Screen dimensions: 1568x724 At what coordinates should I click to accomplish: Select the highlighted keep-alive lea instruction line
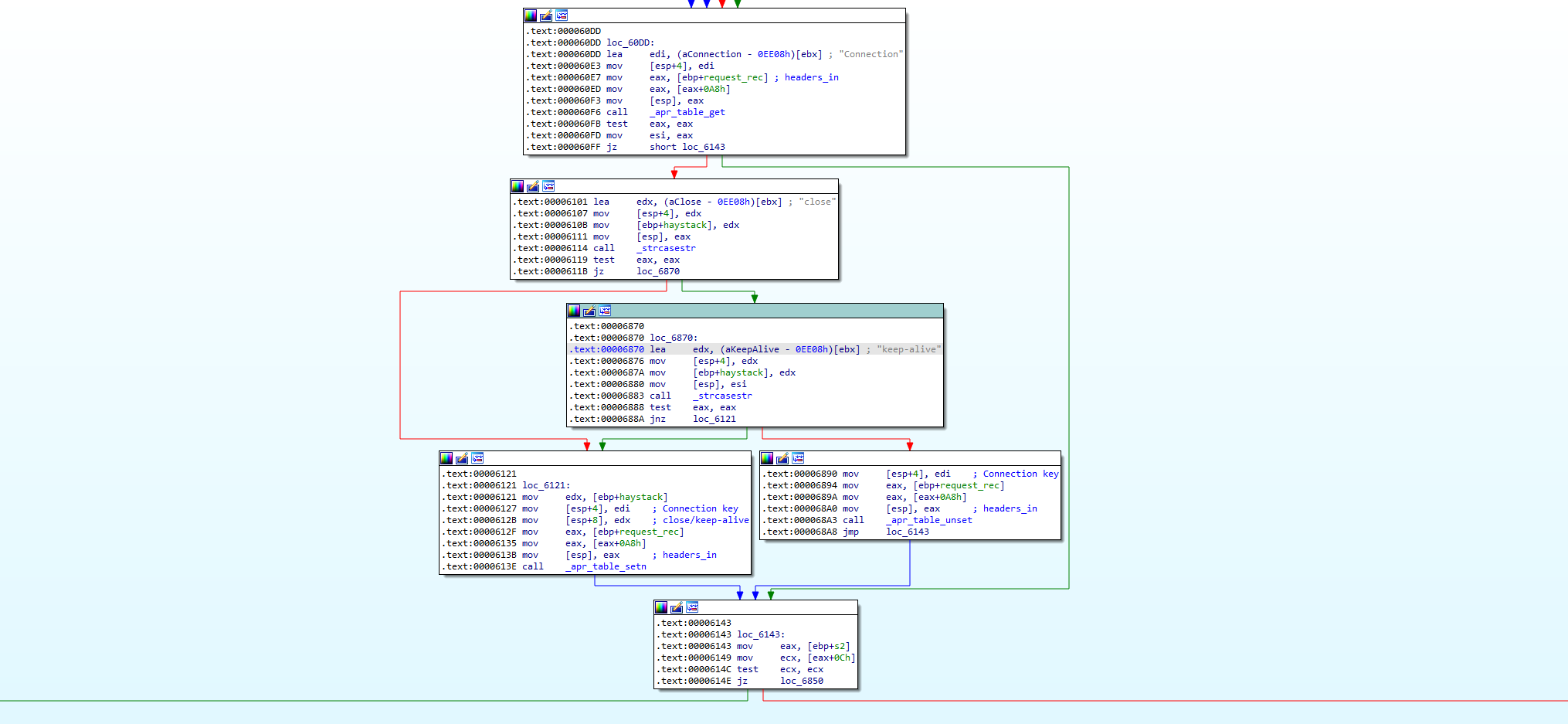[x=755, y=349]
